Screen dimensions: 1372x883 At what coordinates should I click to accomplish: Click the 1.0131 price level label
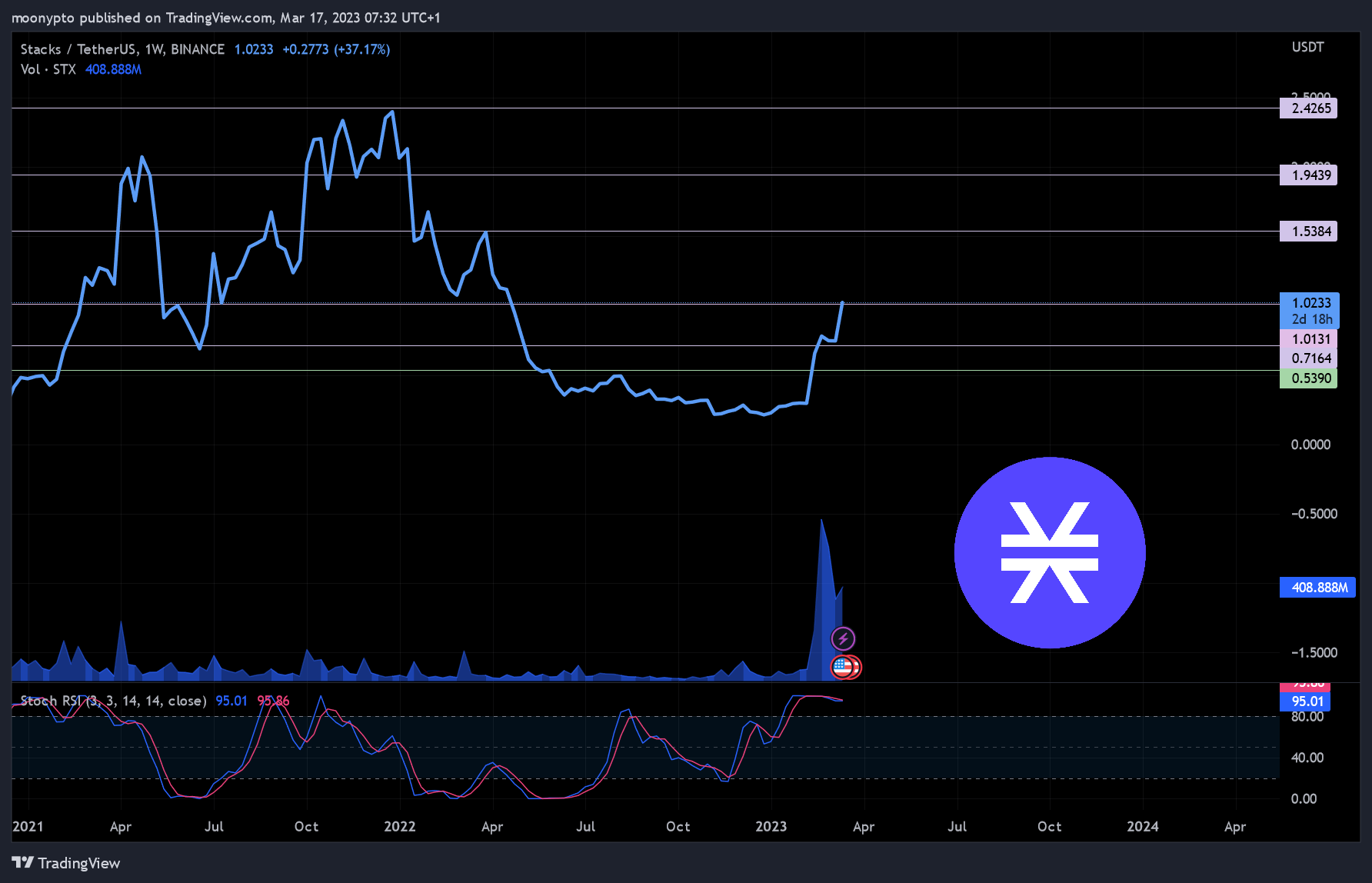tap(1309, 339)
